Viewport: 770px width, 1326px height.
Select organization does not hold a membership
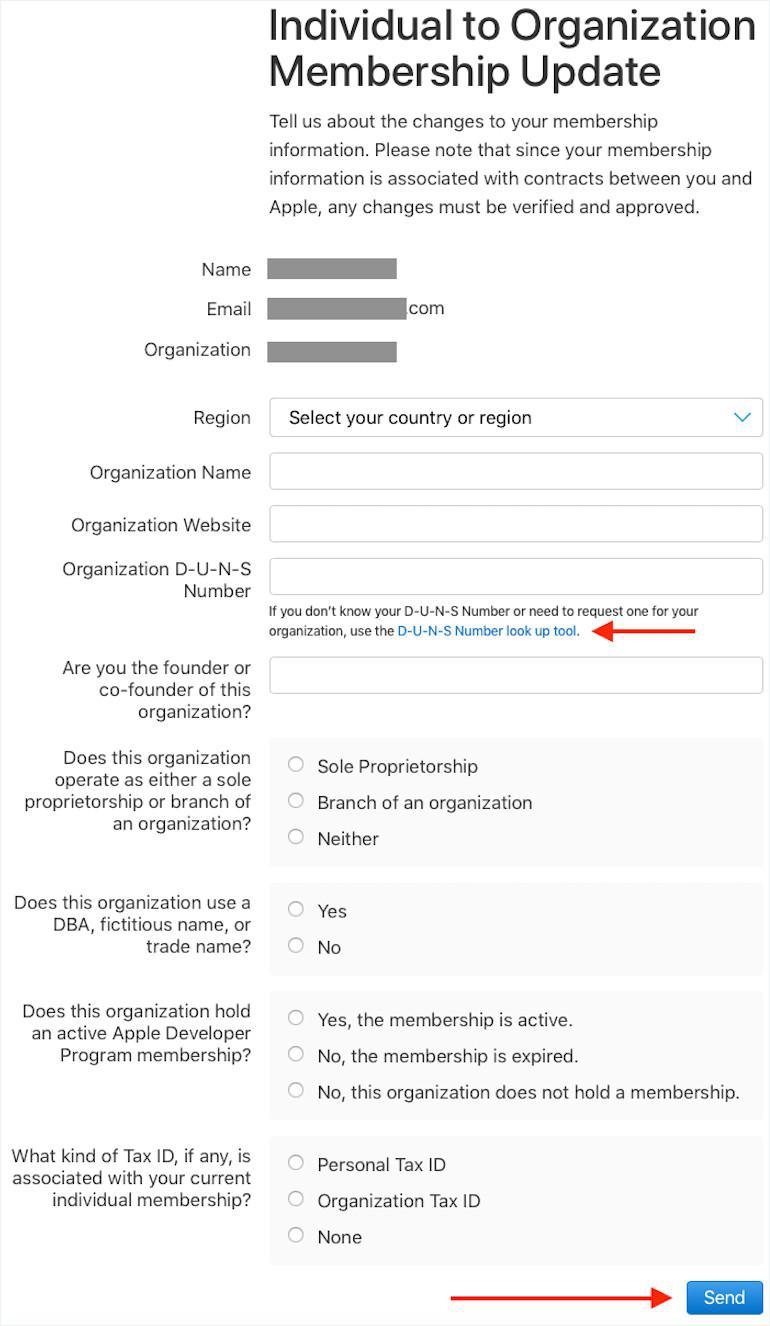[x=296, y=1091]
